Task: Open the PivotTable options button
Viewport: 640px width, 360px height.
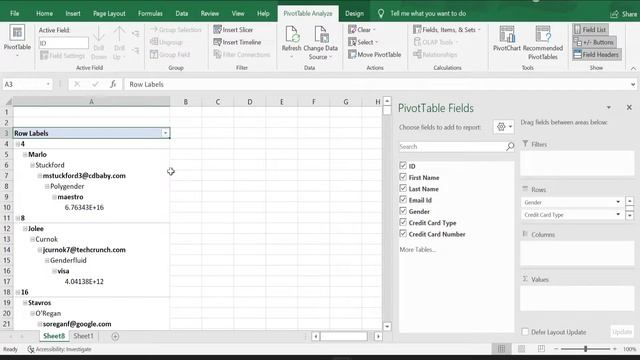Action: (17, 41)
